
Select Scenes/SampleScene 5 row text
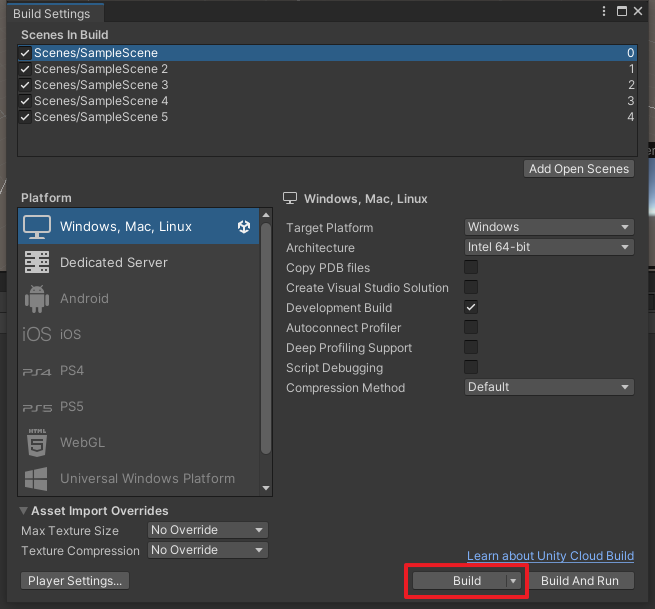click(x=101, y=117)
